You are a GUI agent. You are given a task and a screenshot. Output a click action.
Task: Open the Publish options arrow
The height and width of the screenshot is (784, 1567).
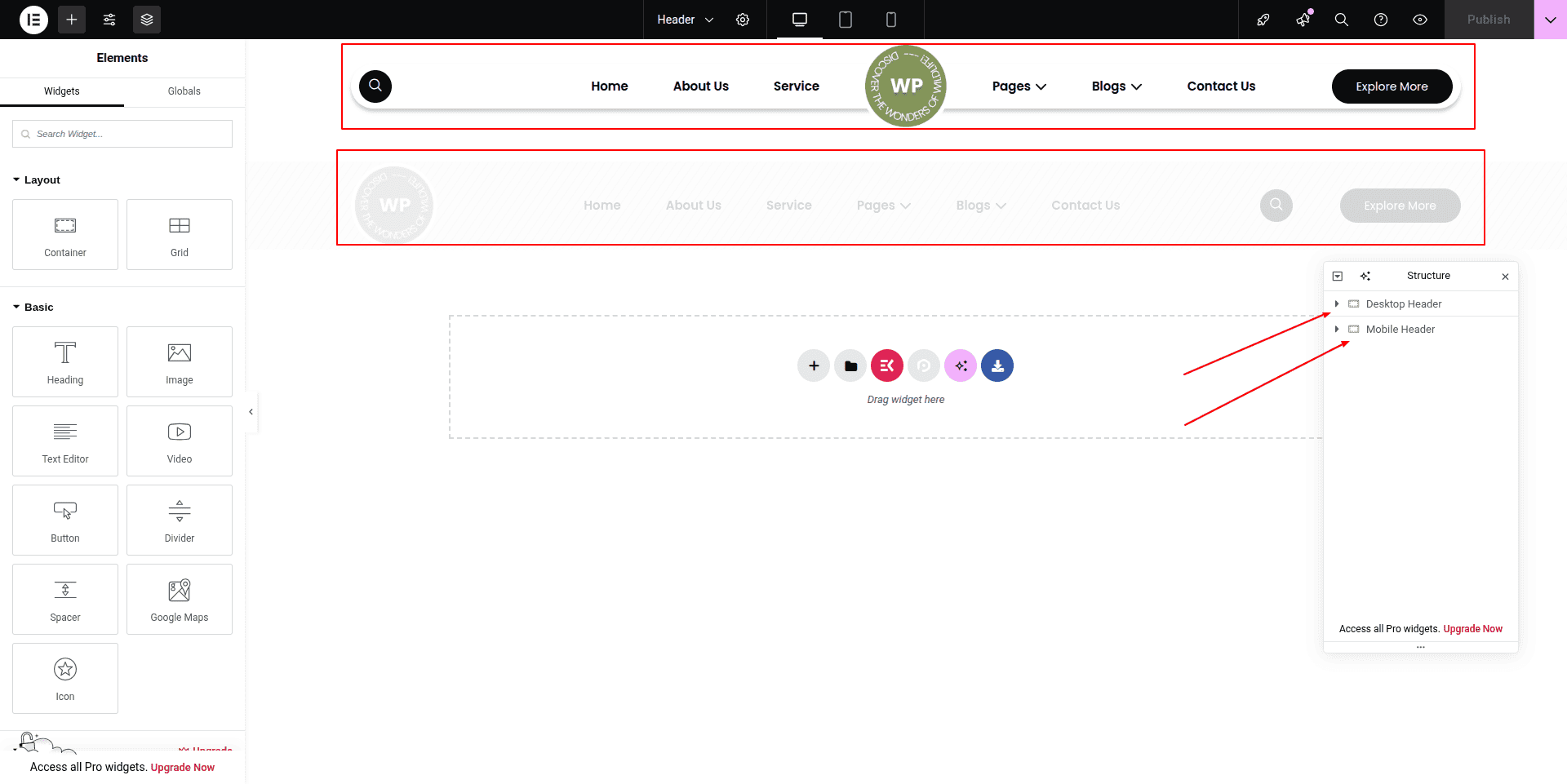[x=1550, y=20]
